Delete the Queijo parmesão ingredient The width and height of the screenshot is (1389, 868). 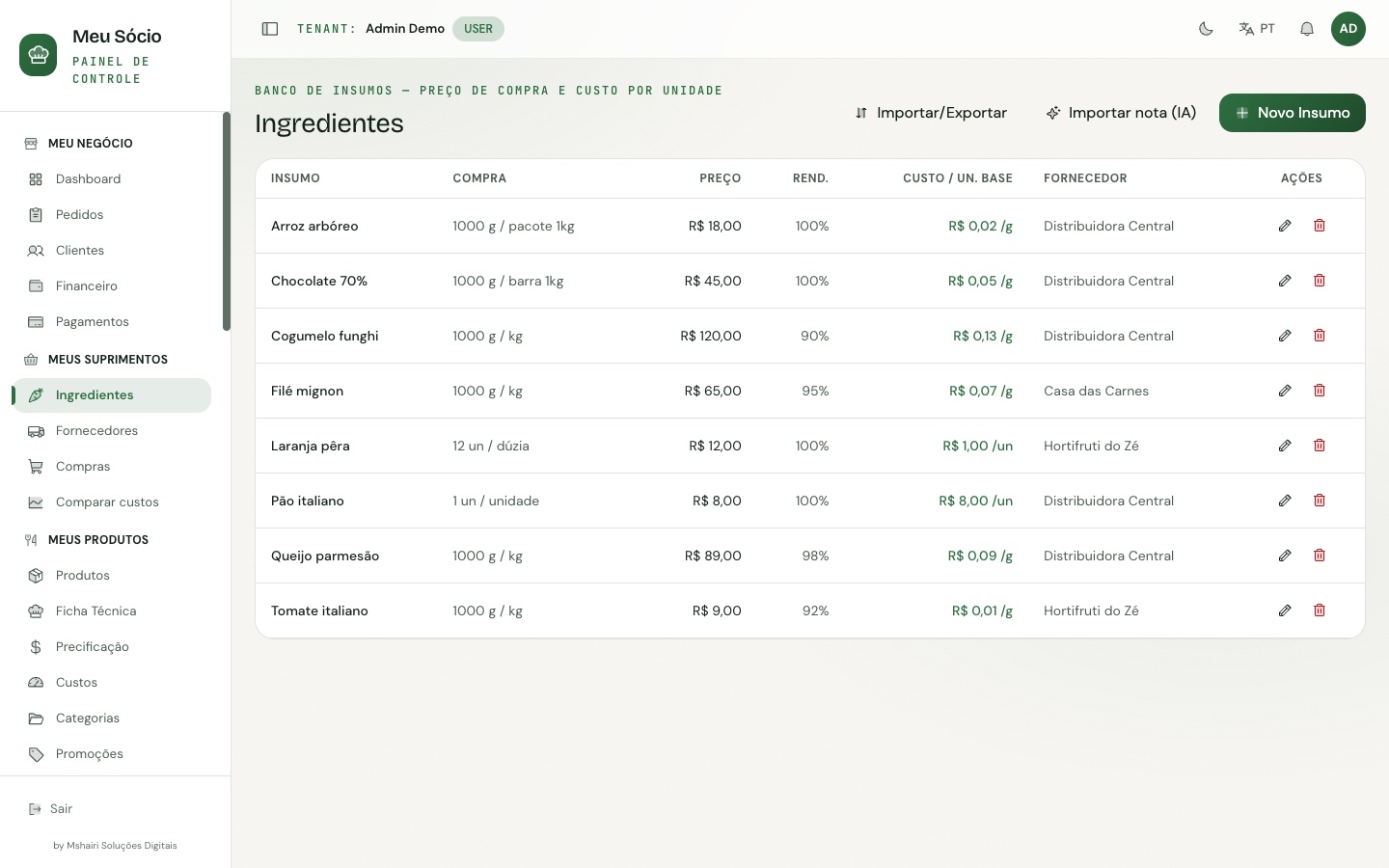(1320, 556)
